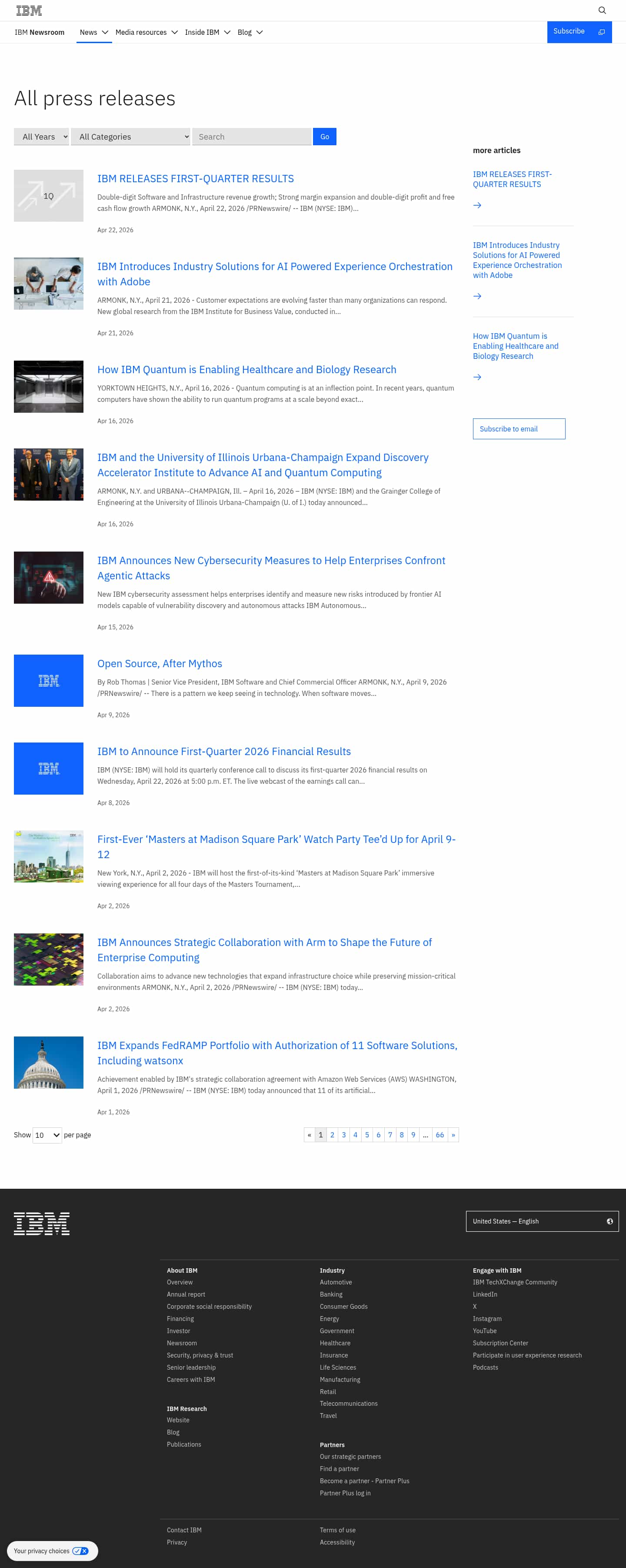Open FedRAMP Portfolio press release
The width and height of the screenshot is (626, 1568).
(x=277, y=1053)
